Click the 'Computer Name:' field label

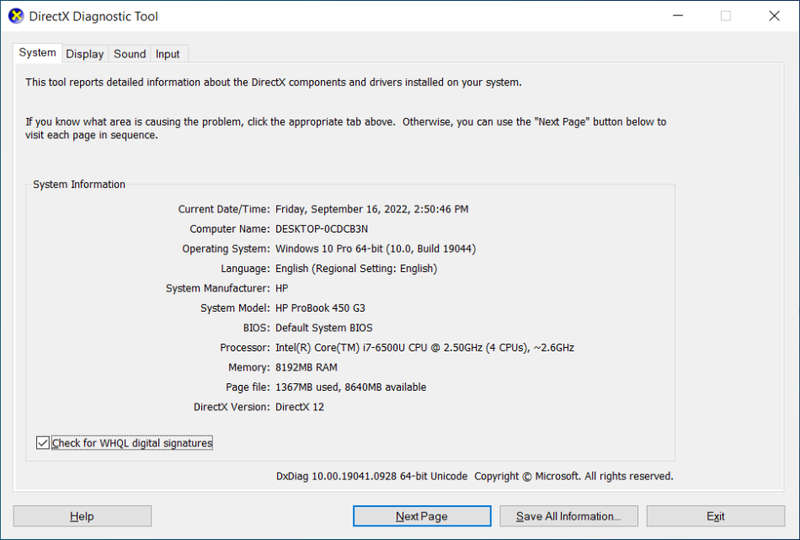pos(230,229)
